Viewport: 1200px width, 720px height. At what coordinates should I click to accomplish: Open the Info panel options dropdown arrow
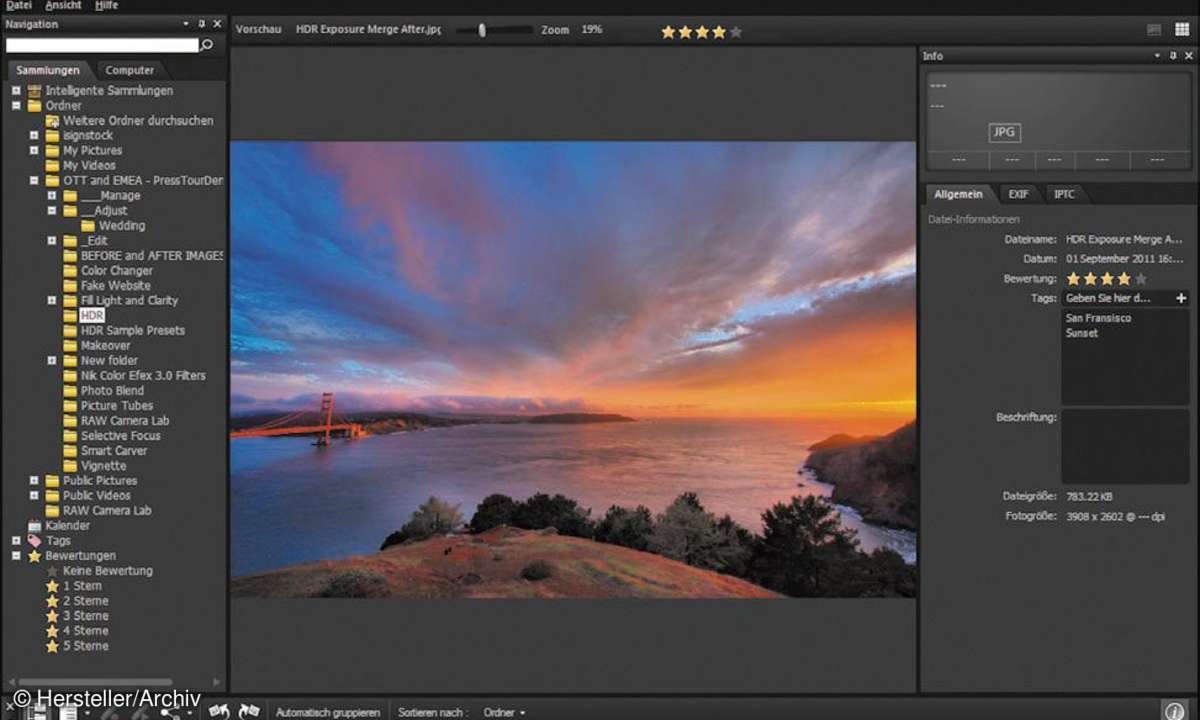(1158, 56)
